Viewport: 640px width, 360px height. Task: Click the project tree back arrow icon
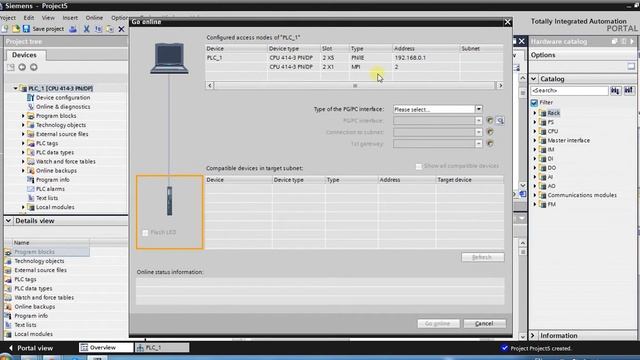[22, 67]
